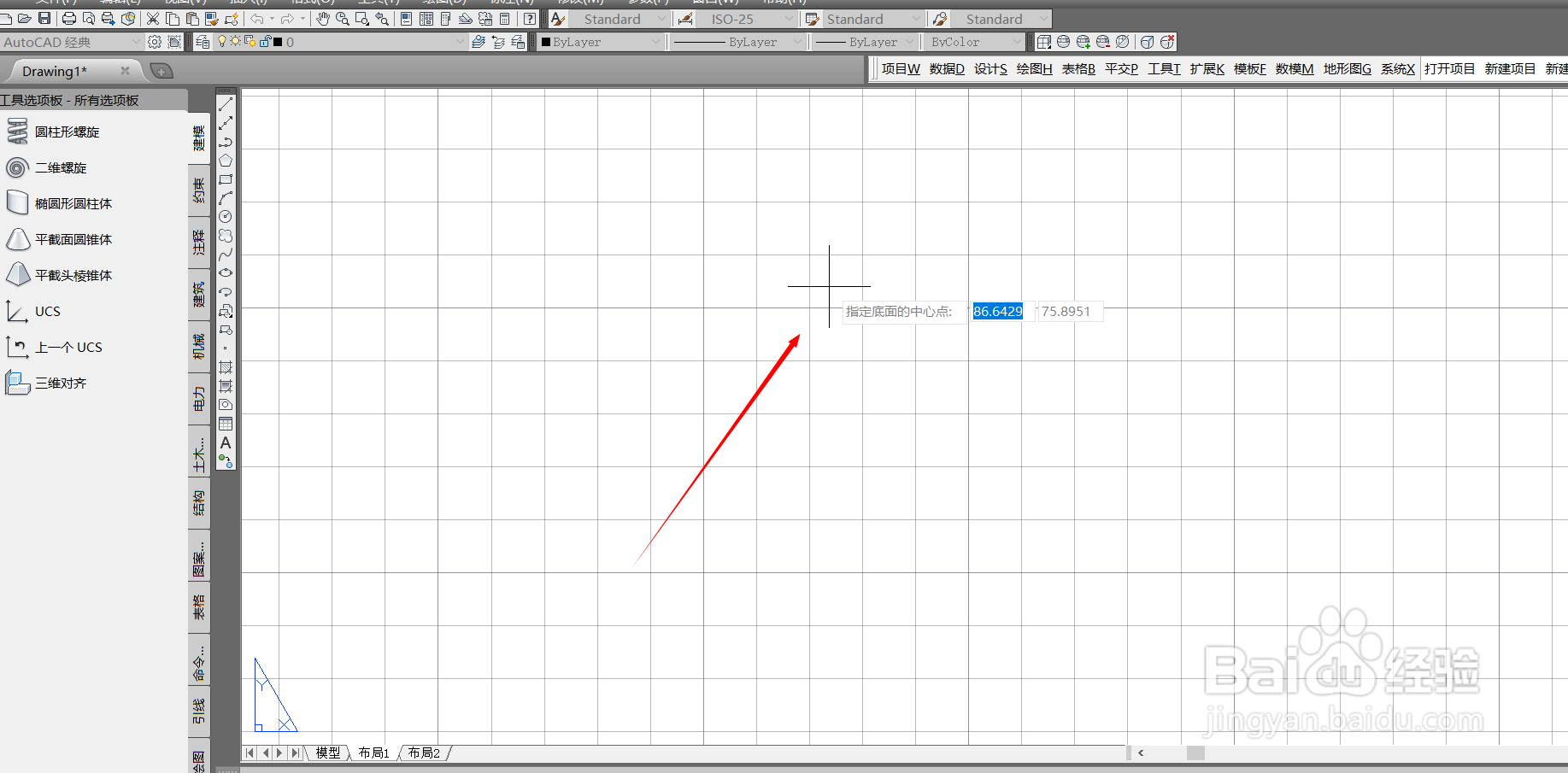
Task: Select the Zoom Window tool
Action: pyautogui.click(x=362, y=18)
